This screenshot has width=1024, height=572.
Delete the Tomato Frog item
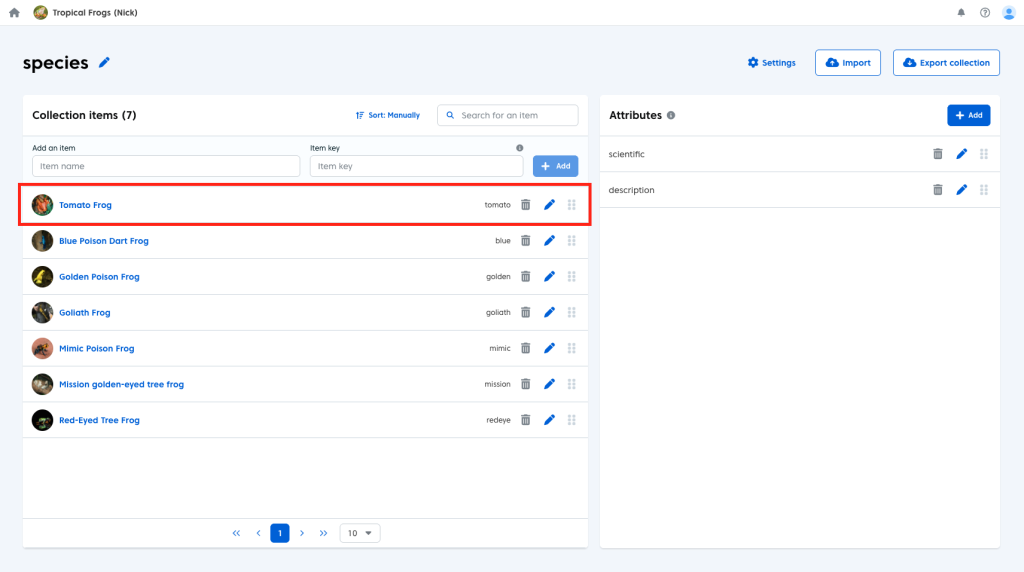[526, 205]
